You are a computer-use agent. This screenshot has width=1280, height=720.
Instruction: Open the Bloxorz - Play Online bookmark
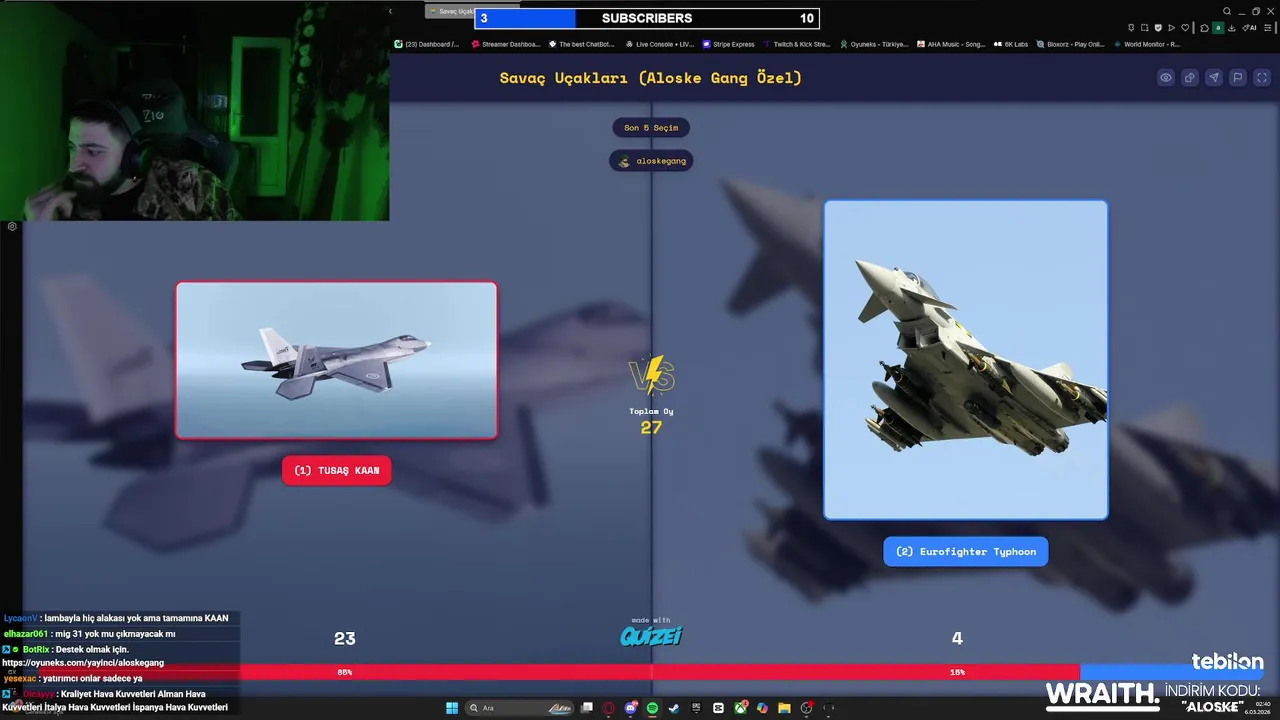point(1071,44)
